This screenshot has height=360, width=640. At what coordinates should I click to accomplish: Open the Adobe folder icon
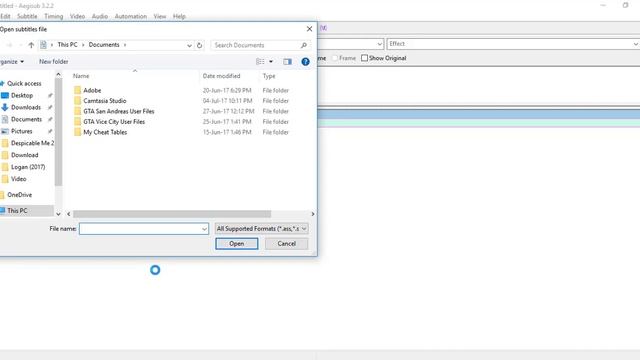[78, 90]
